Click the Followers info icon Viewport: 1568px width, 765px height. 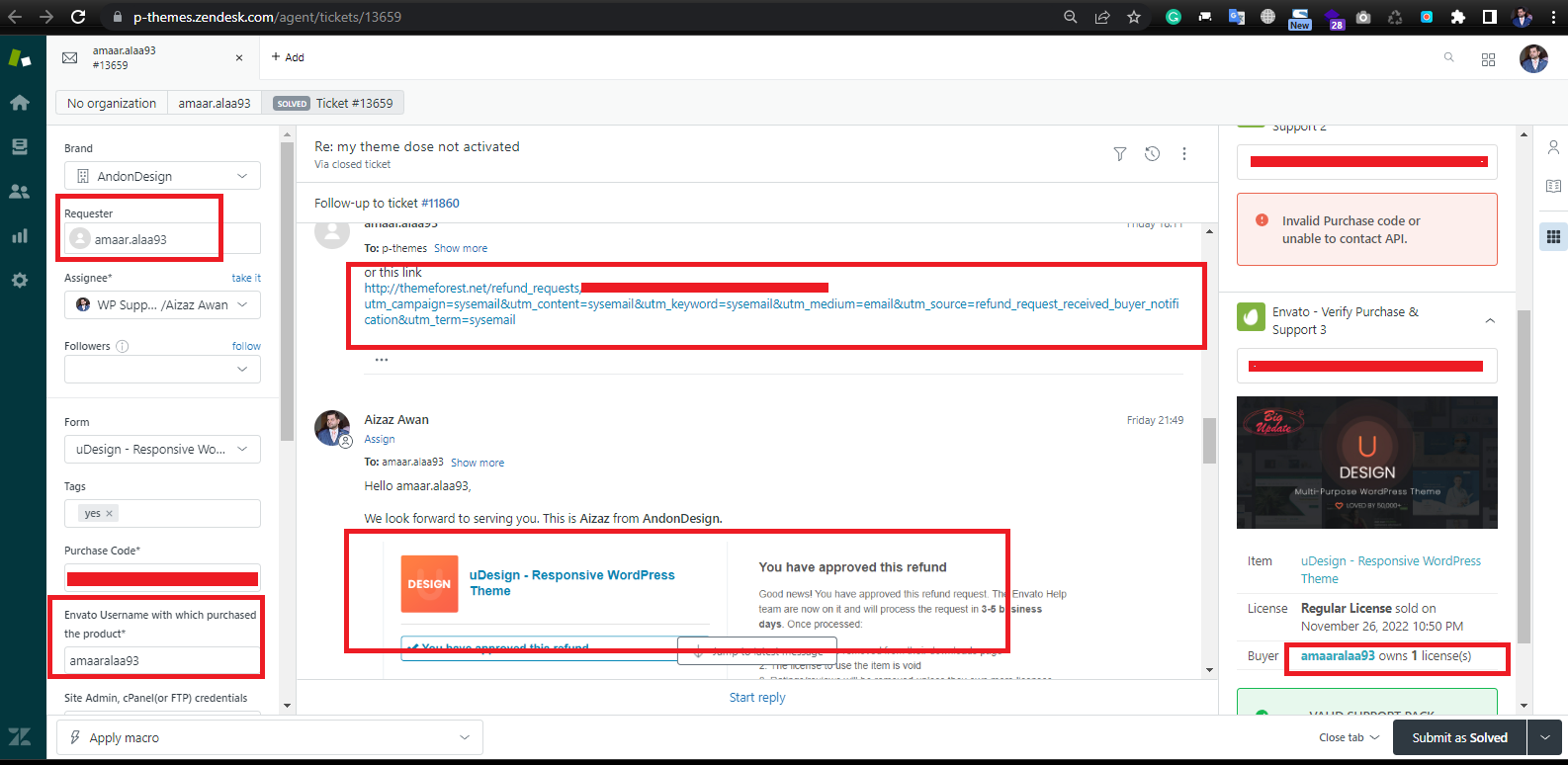(x=123, y=346)
